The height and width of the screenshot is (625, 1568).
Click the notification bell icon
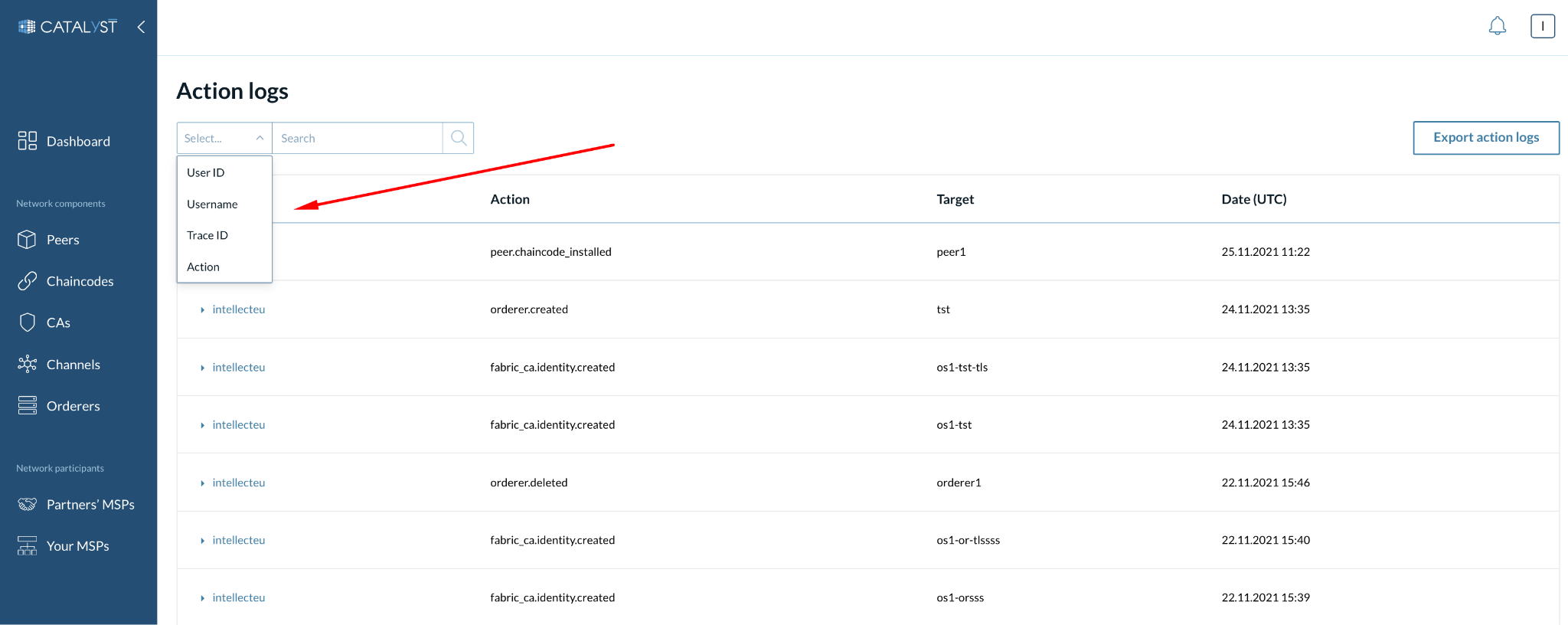point(1497,26)
